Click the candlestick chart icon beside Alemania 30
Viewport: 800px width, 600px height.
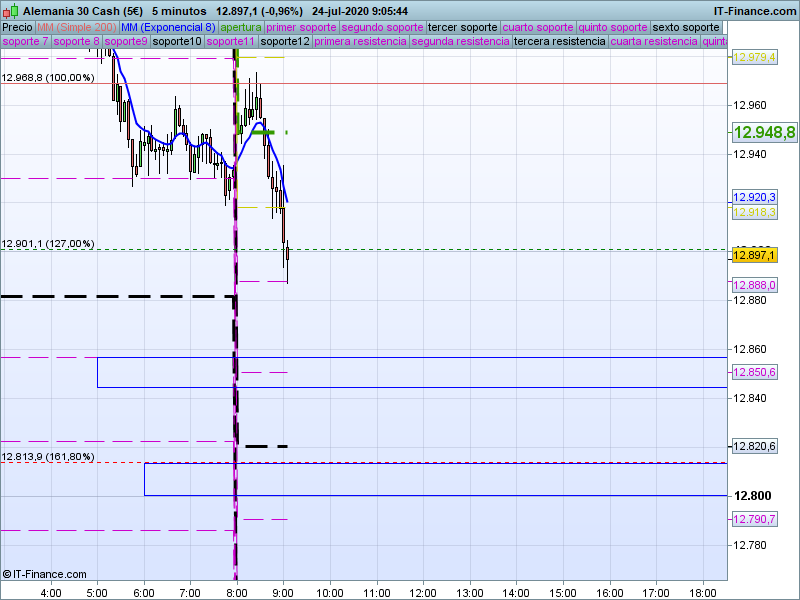11,11
